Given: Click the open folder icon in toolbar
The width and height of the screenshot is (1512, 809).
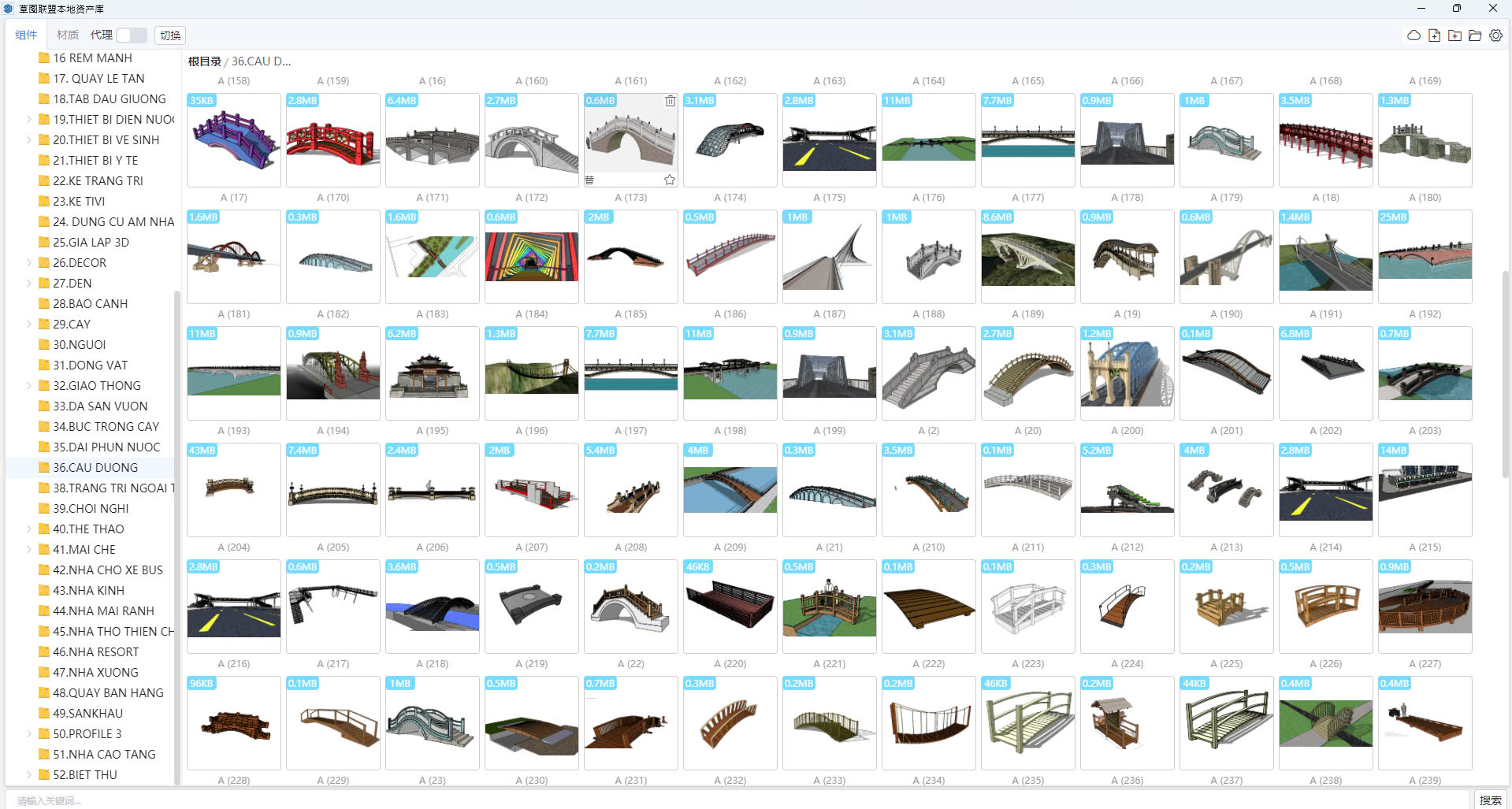Looking at the screenshot, I should point(1475,35).
